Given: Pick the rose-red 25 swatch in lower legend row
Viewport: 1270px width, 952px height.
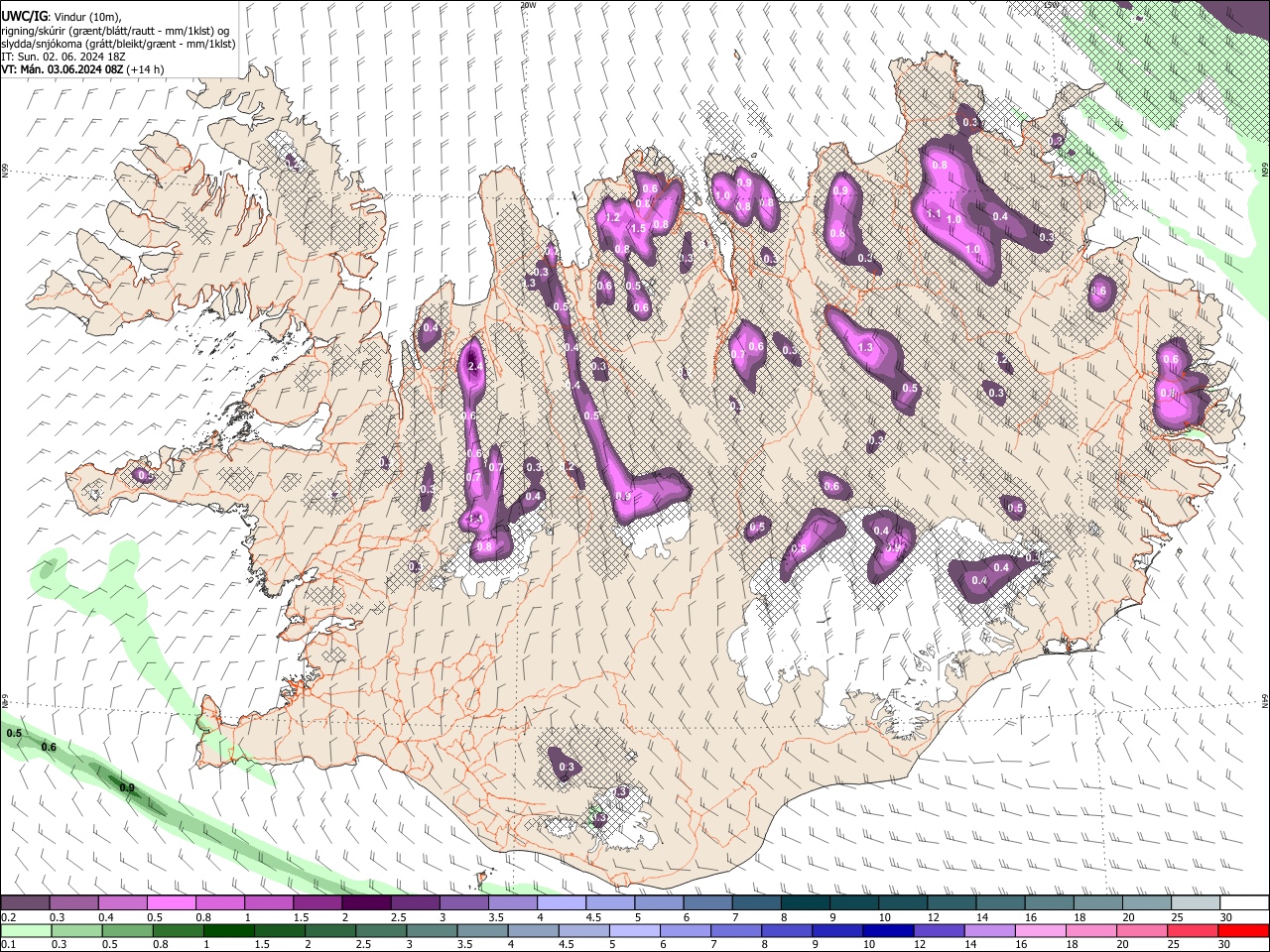Looking at the screenshot, I should coord(1192,930).
